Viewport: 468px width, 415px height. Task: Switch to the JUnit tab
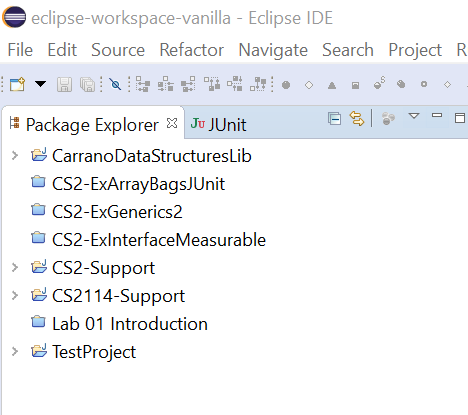click(218, 125)
